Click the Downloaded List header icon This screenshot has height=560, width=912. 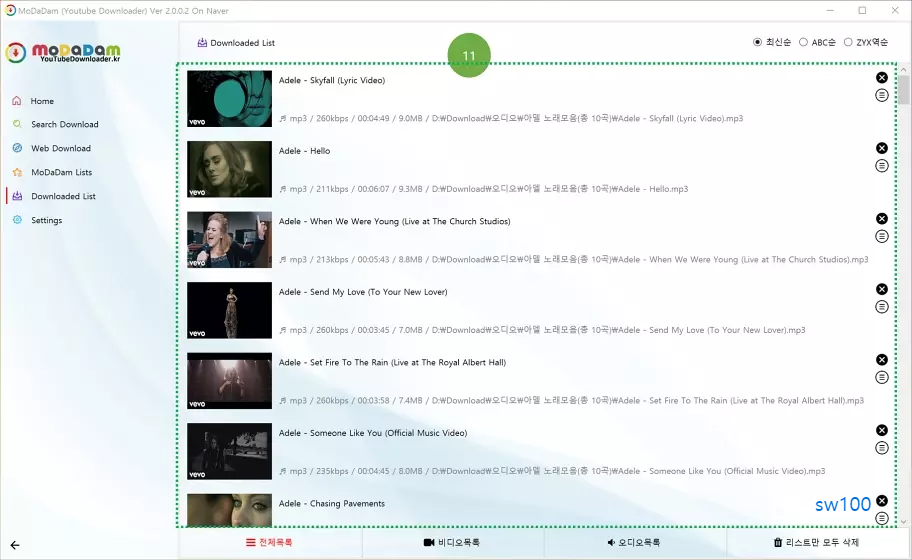pyautogui.click(x=202, y=42)
